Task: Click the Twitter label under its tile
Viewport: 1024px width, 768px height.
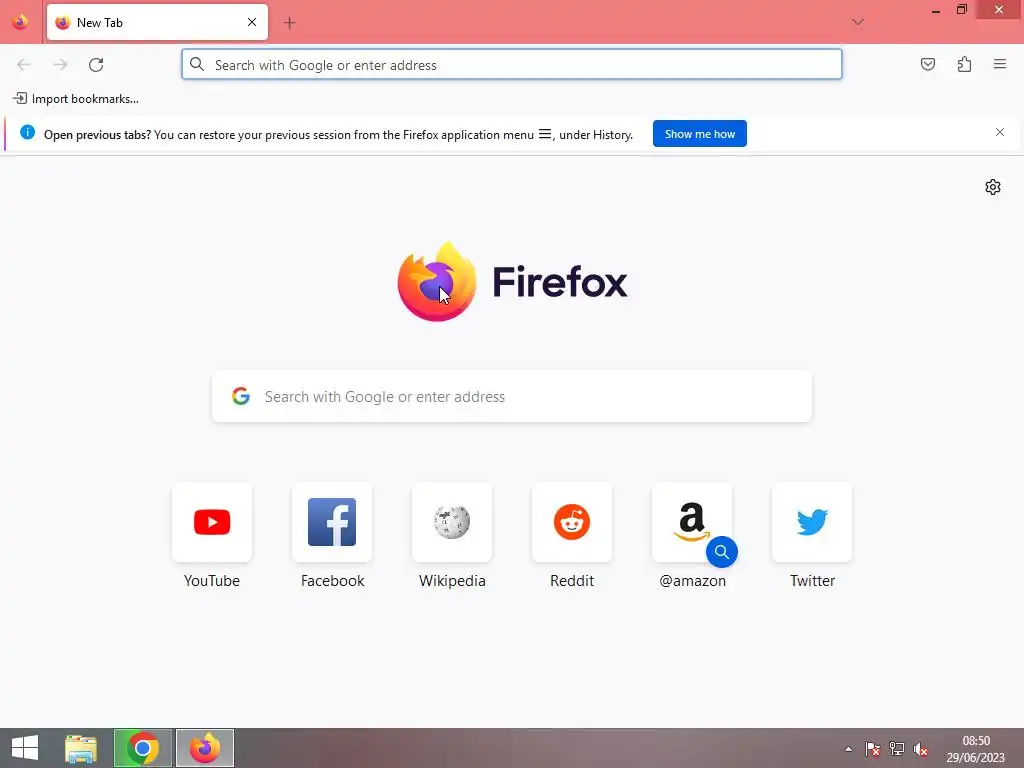Action: pos(812,581)
